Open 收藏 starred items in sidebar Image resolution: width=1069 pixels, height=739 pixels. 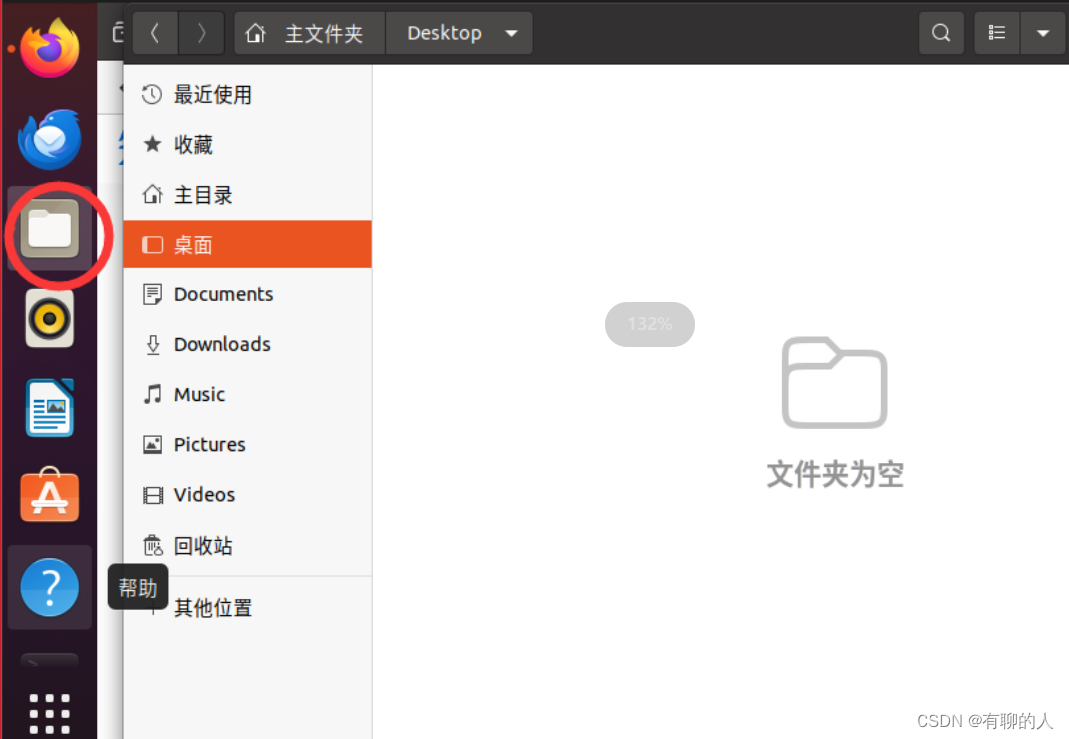(x=247, y=145)
